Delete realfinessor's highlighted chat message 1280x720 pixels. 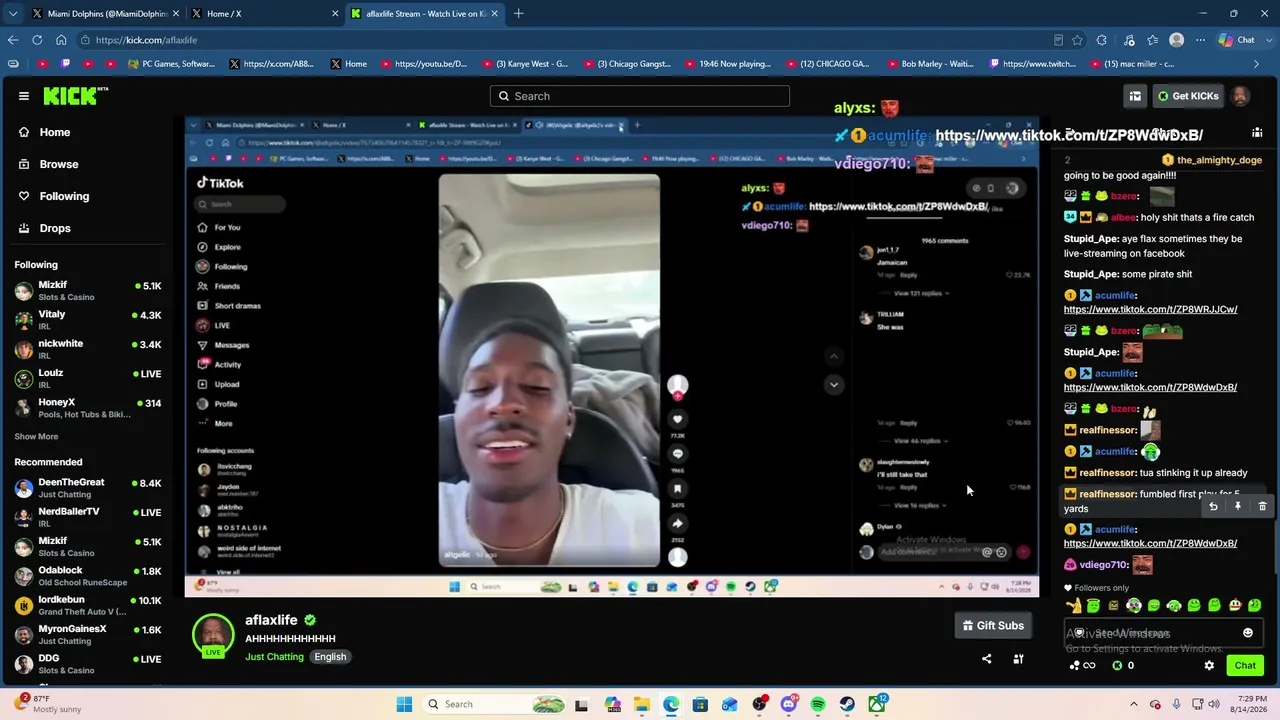pos(1262,506)
